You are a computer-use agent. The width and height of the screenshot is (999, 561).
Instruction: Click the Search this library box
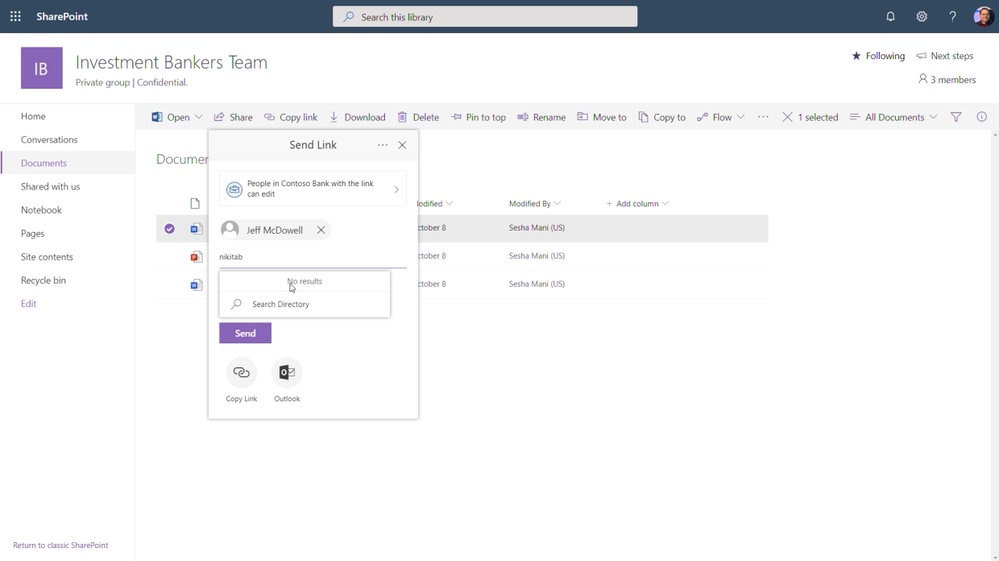click(x=485, y=17)
